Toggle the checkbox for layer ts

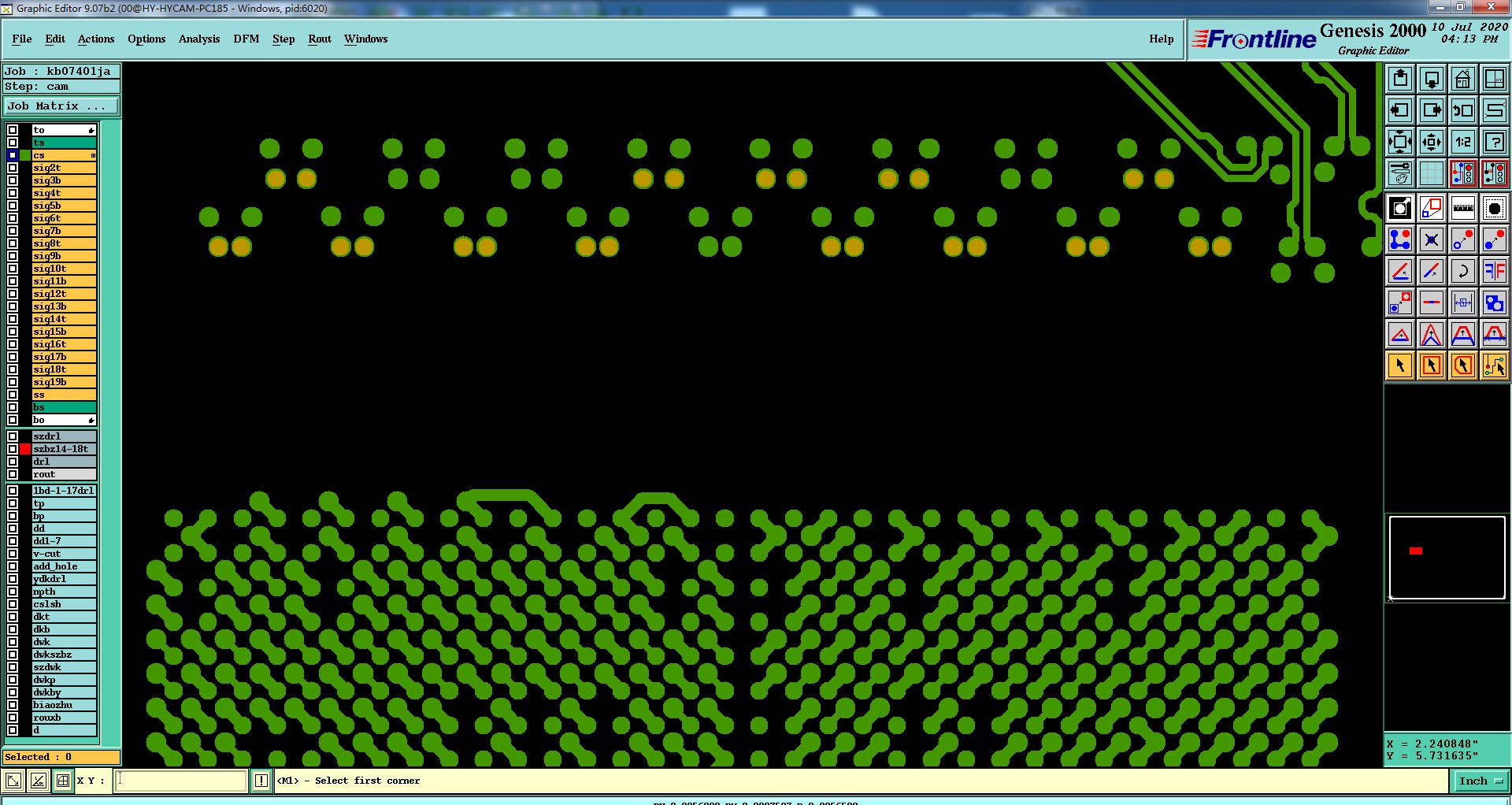point(13,143)
